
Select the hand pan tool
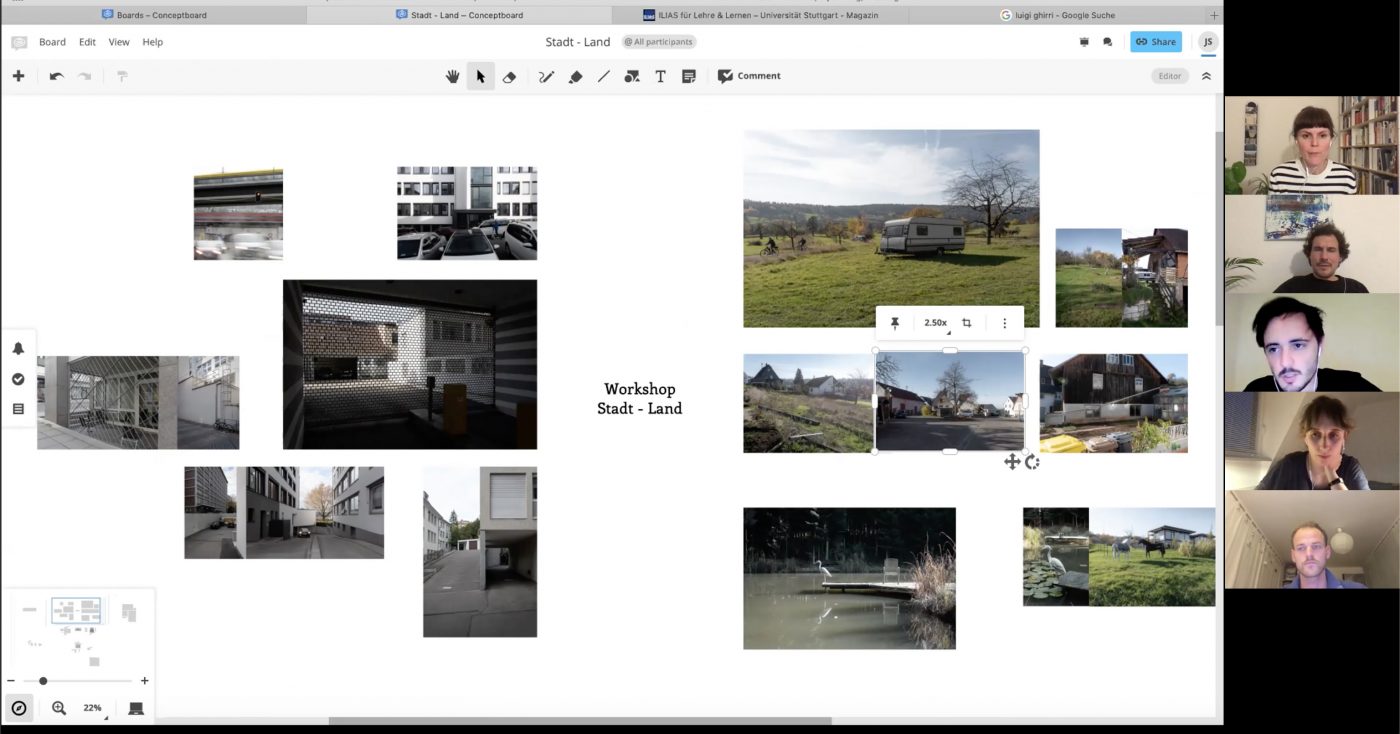pyautogui.click(x=452, y=76)
